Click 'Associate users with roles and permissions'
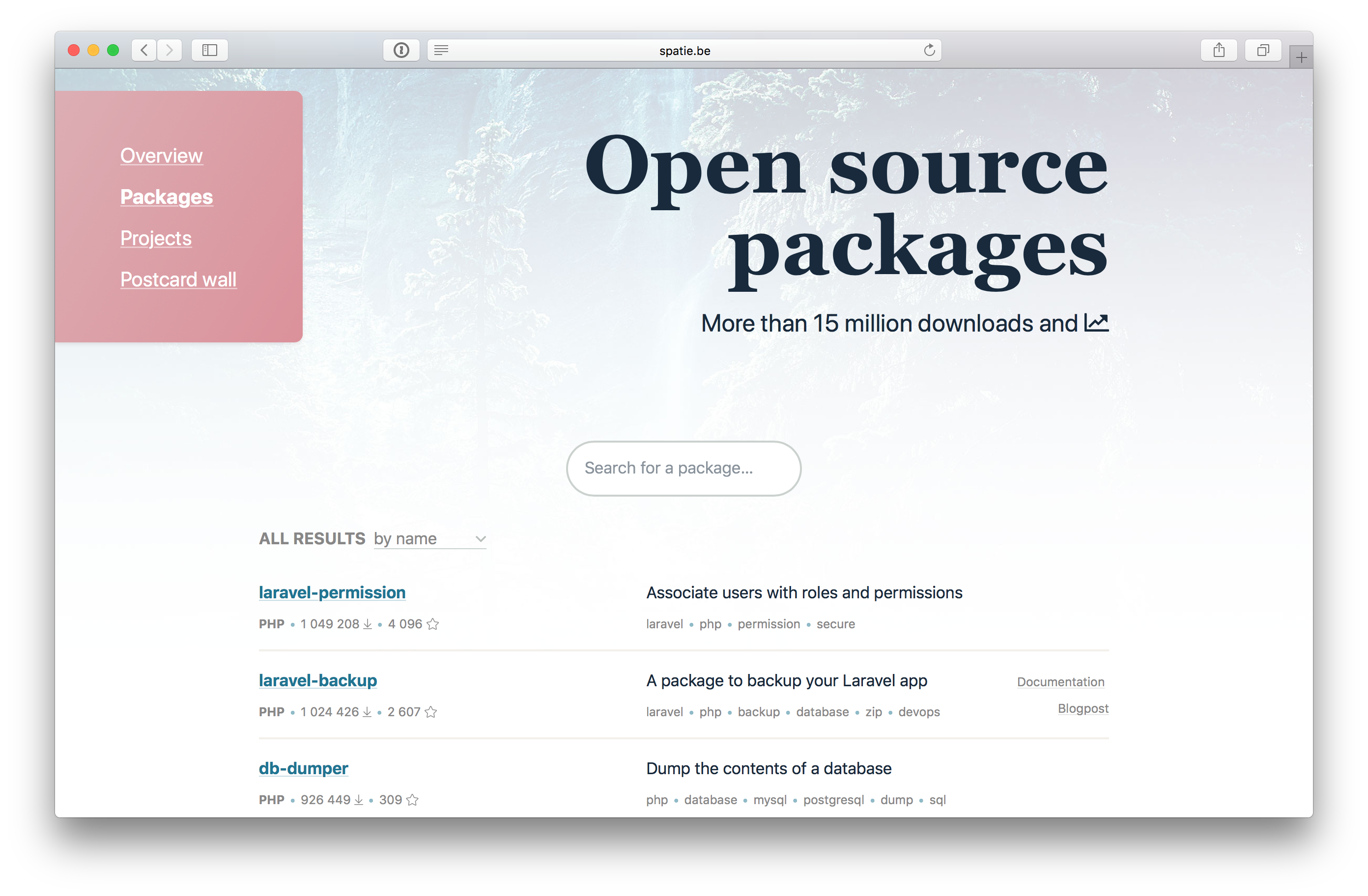Screen dimensions: 1368x896 tap(804, 592)
